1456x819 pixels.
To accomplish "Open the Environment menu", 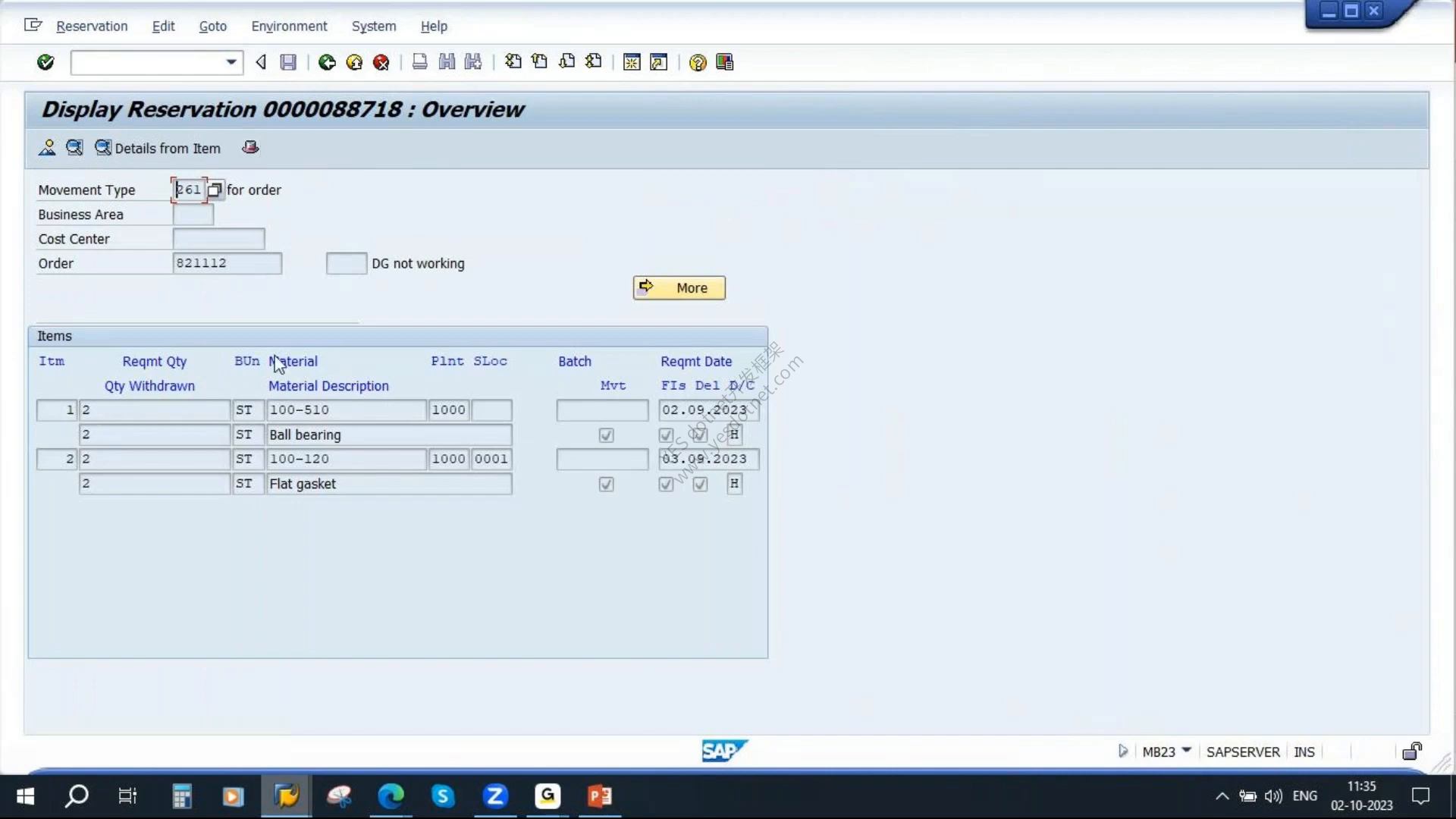I will [289, 26].
